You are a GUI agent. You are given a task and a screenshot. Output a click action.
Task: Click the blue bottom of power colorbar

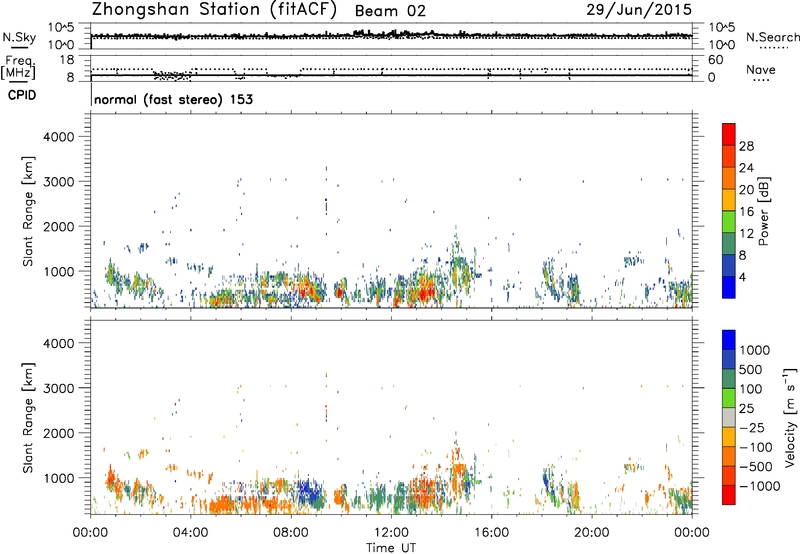pyautogui.click(x=729, y=287)
